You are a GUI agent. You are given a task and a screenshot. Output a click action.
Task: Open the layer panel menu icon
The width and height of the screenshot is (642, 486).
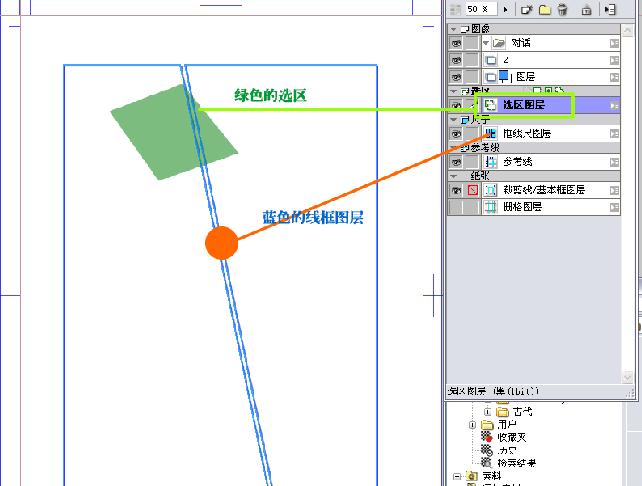[x=610, y=9]
